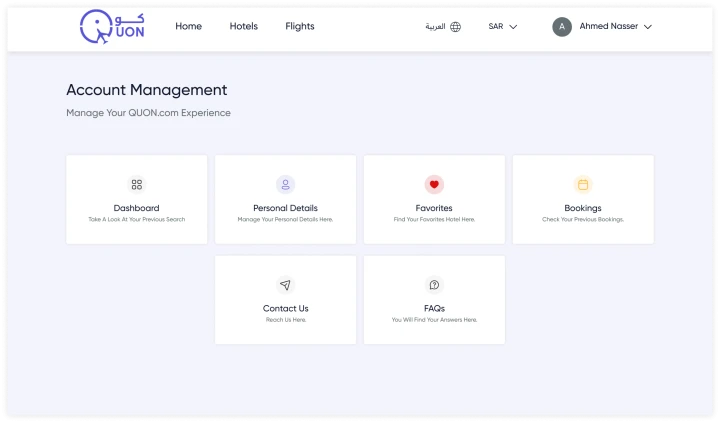The width and height of the screenshot is (720, 423).
Task: Open the Dashboard card title
Action: coord(137,208)
